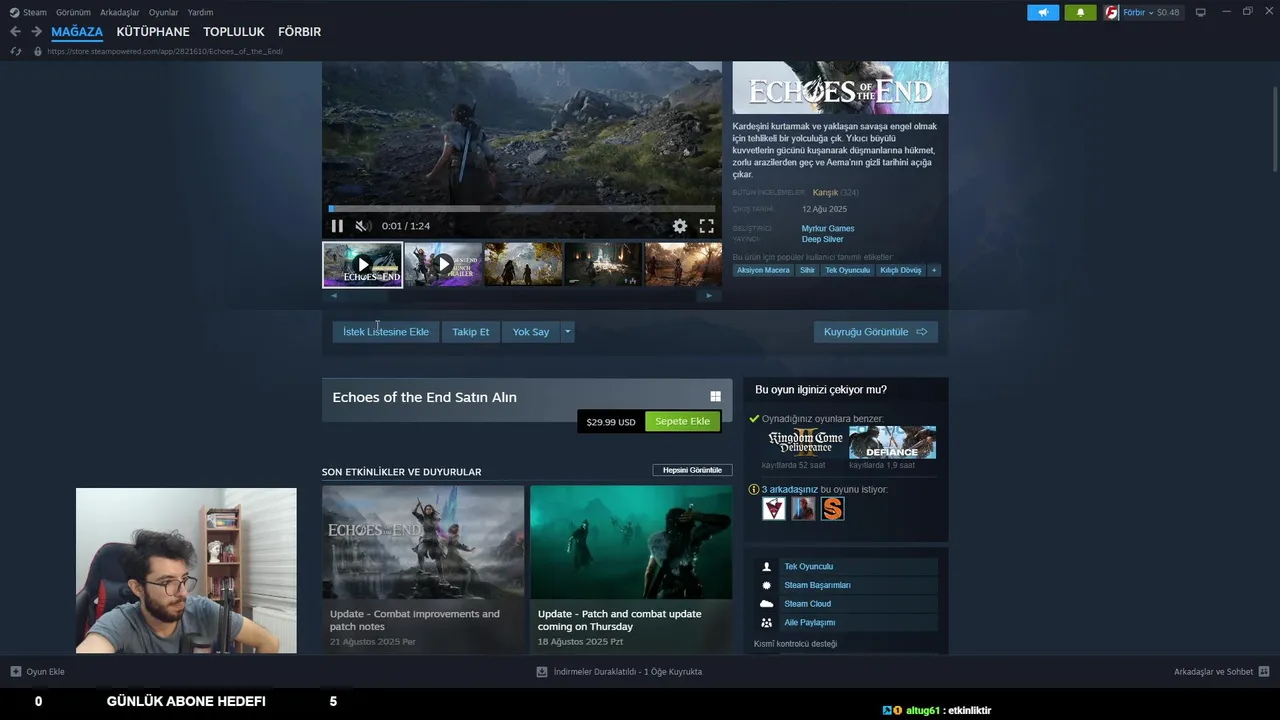Switch to TOPLULUK tab
The width and height of the screenshot is (1280, 720).
234,32
